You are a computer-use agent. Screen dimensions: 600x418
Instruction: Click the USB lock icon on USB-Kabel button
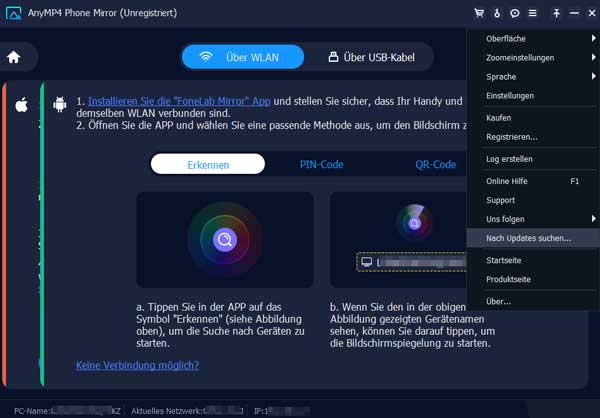pos(333,57)
